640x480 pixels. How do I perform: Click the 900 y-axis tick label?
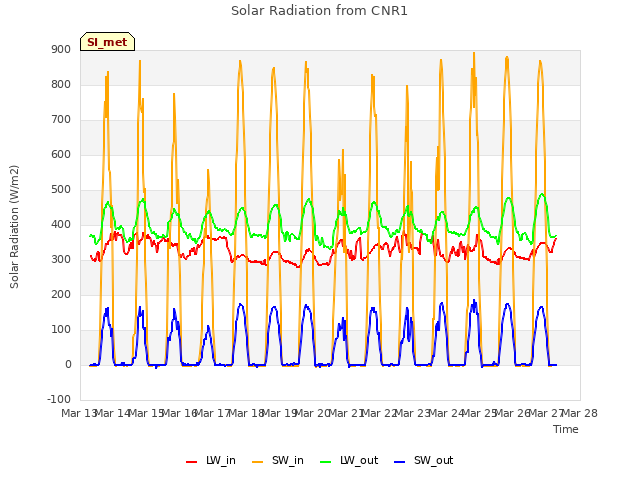61,49
